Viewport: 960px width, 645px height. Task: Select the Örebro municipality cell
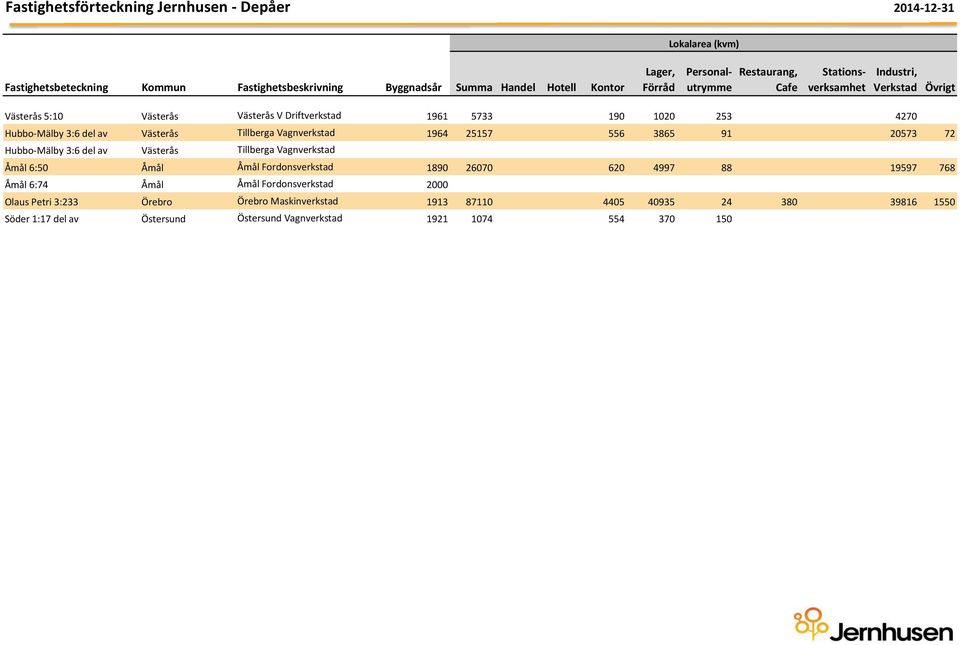[x=157, y=202]
